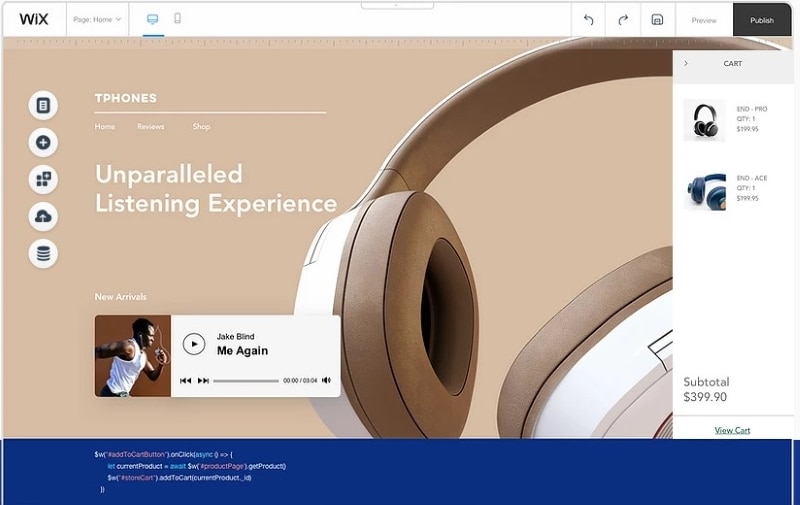Open the Media upload panel
Image resolution: width=800 pixels, height=505 pixels.
[x=43, y=216]
